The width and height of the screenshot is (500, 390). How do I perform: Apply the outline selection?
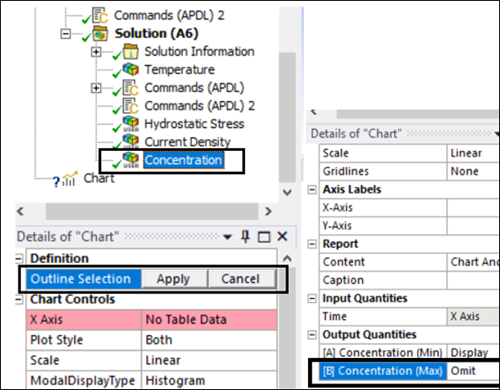point(174,279)
